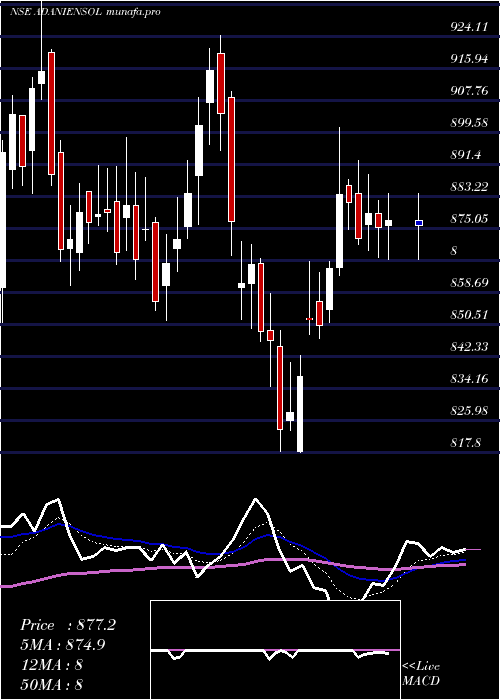Click the <<Live MACD label
Image resolution: width=500 pixels, height=700 pixels.
(x=421, y=673)
